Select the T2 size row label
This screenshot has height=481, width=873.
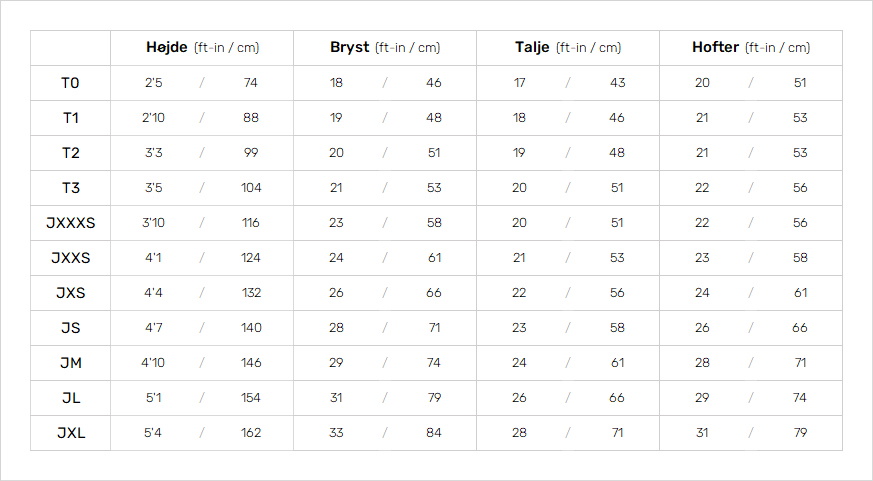tap(70, 153)
